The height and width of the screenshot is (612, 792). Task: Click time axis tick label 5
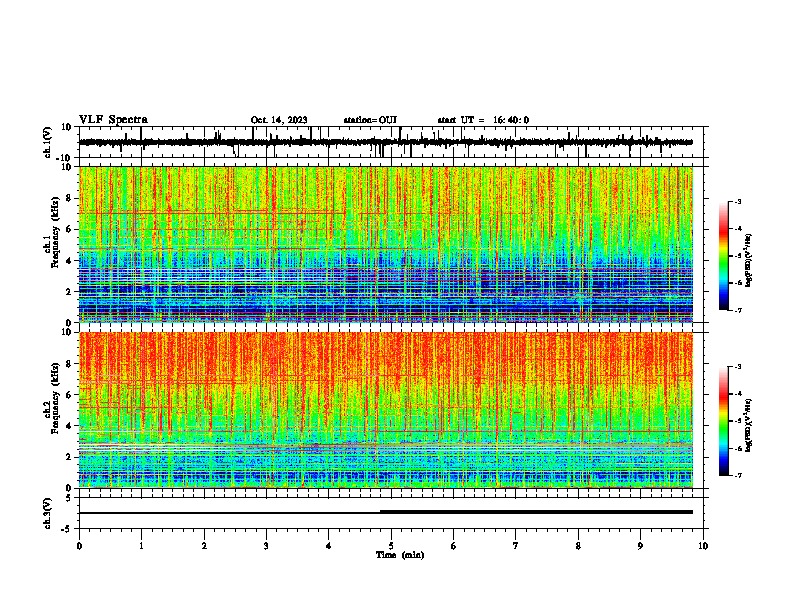pyautogui.click(x=391, y=546)
